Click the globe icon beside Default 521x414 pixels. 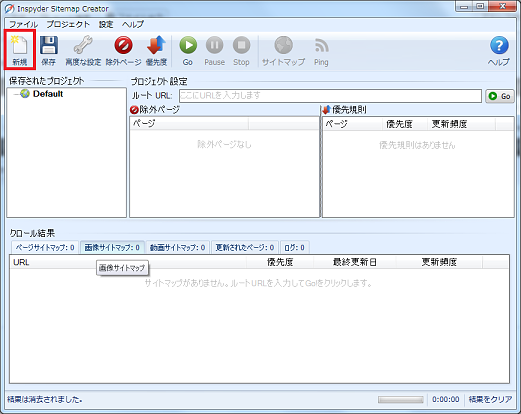25,94
